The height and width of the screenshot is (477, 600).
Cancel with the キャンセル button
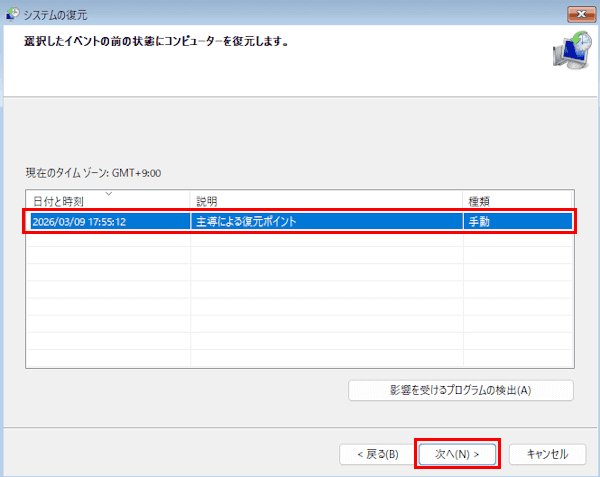point(547,454)
